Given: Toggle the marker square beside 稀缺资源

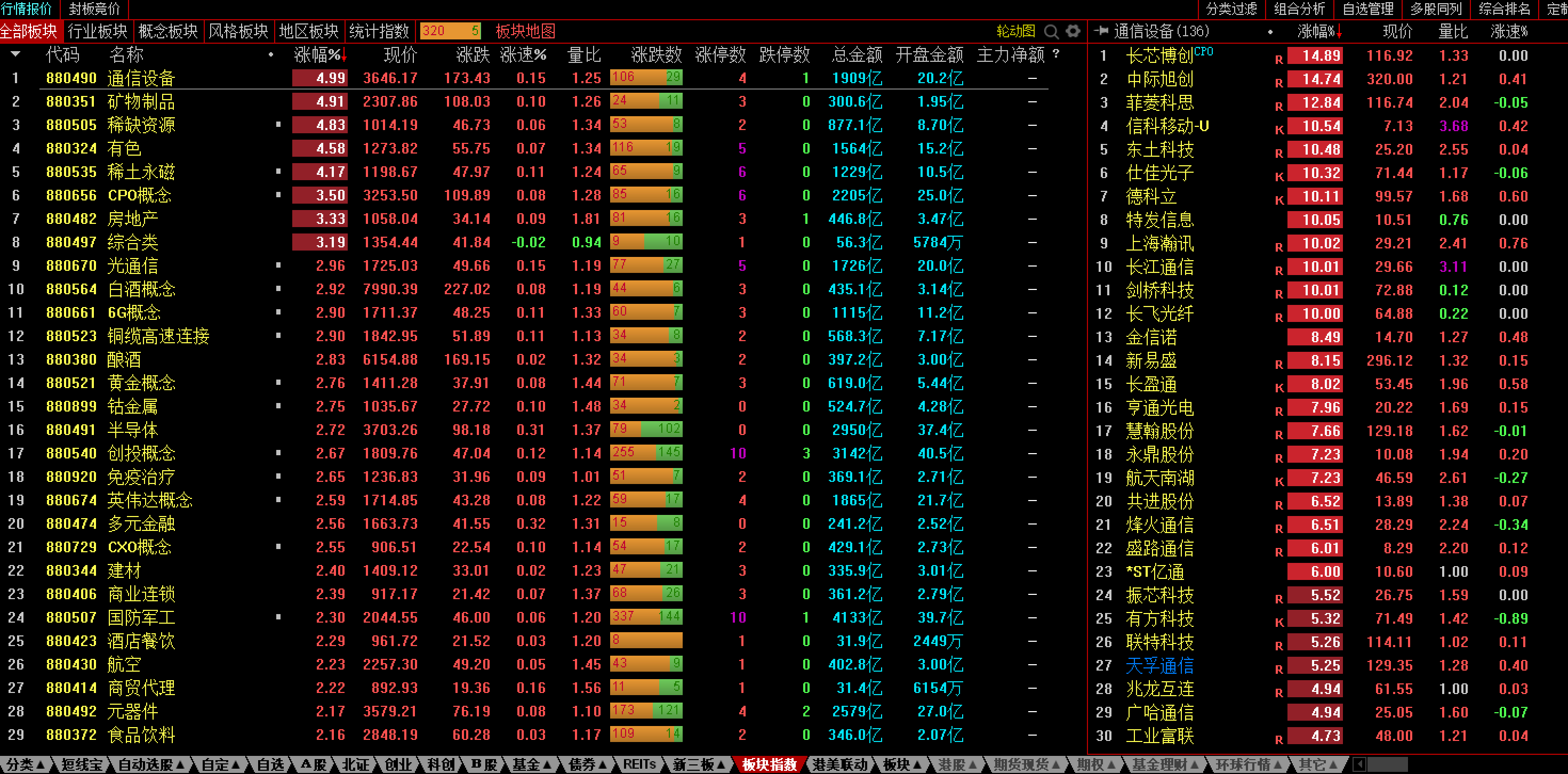Looking at the screenshot, I should pyautogui.click(x=278, y=125).
